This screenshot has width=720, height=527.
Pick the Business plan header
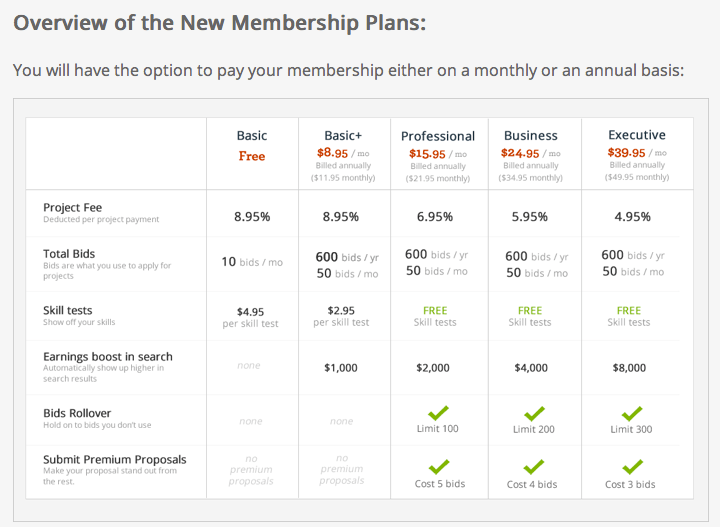click(531, 136)
